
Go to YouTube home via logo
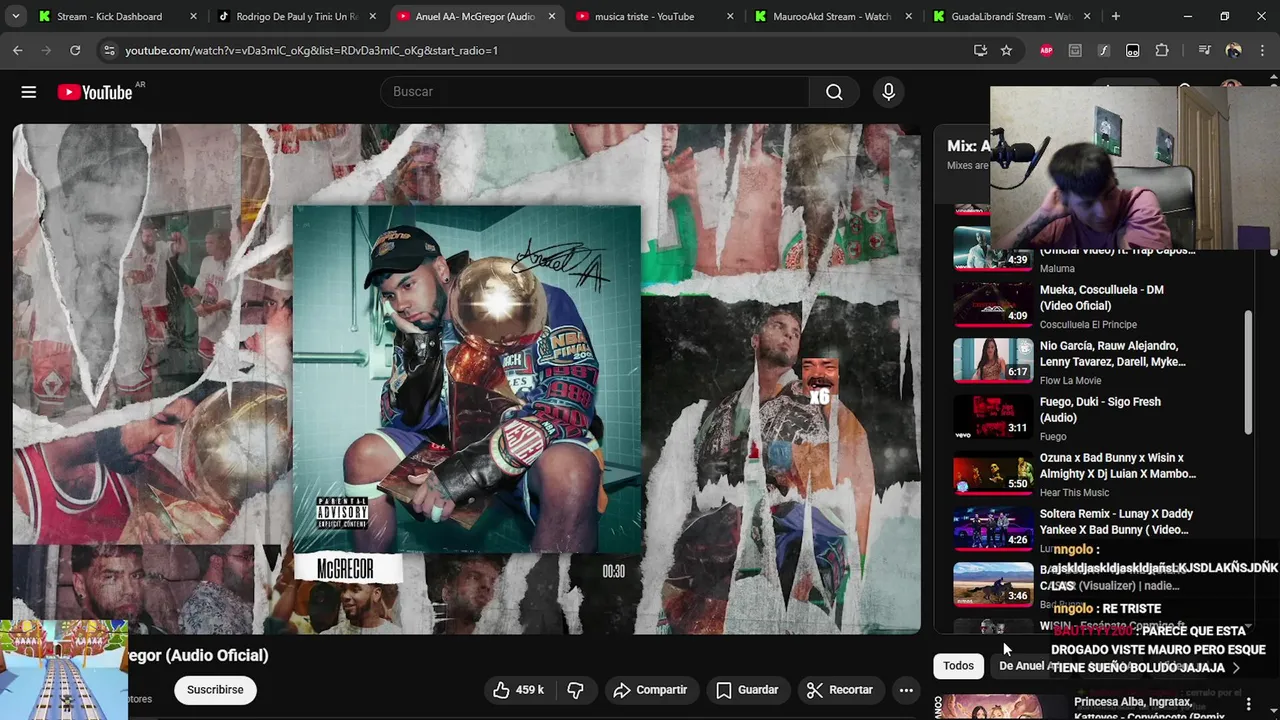95,92
